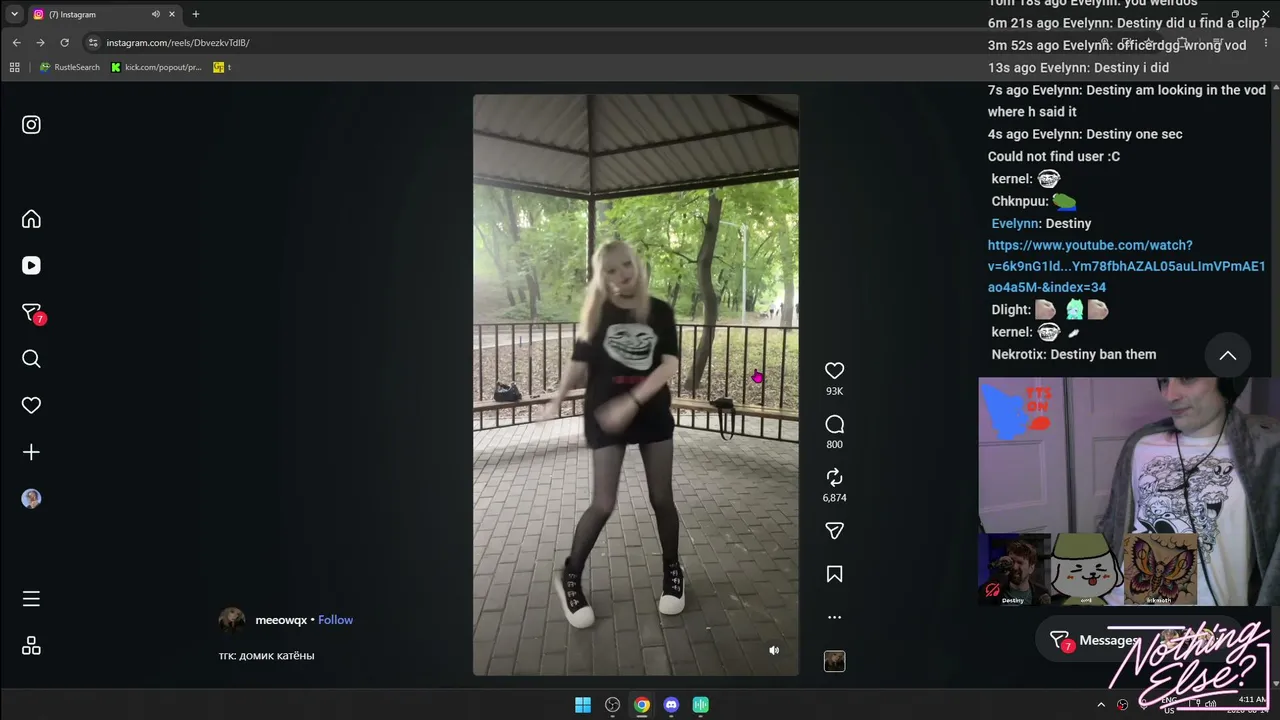Open the OBS icon in the system tray

[1122, 704]
